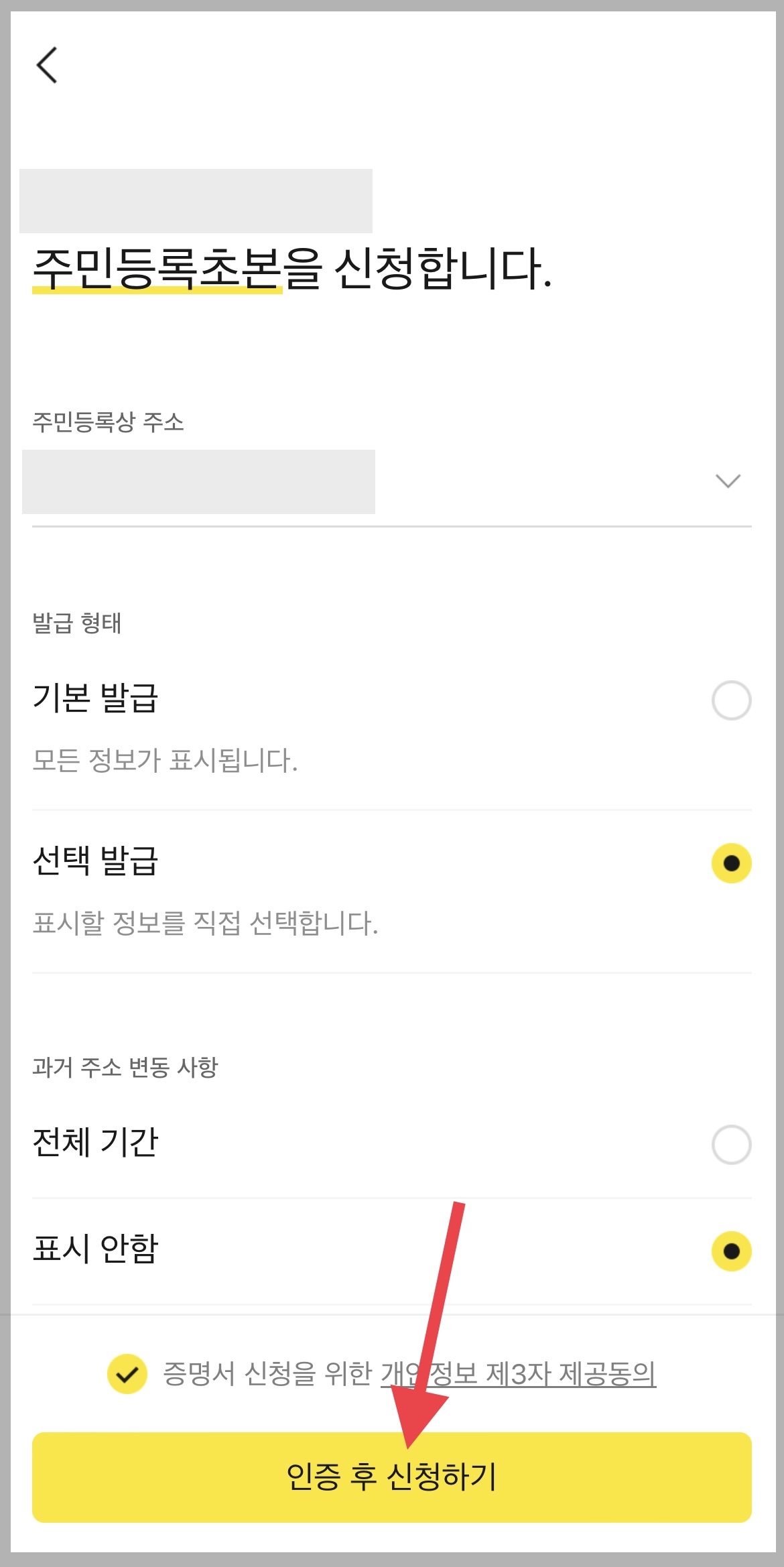The width and height of the screenshot is (784, 1567).
Task: Select the 선택 발급 radio button
Action: tap(731, 863)
